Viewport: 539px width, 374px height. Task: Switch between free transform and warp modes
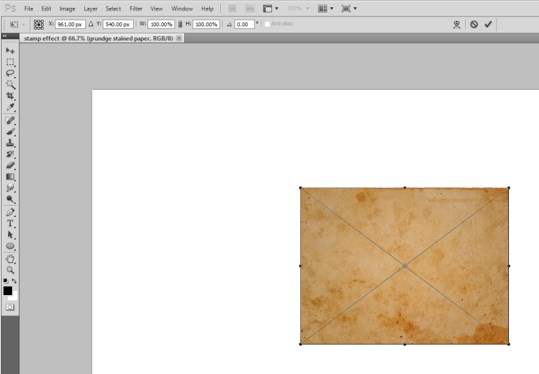point(456,24)
